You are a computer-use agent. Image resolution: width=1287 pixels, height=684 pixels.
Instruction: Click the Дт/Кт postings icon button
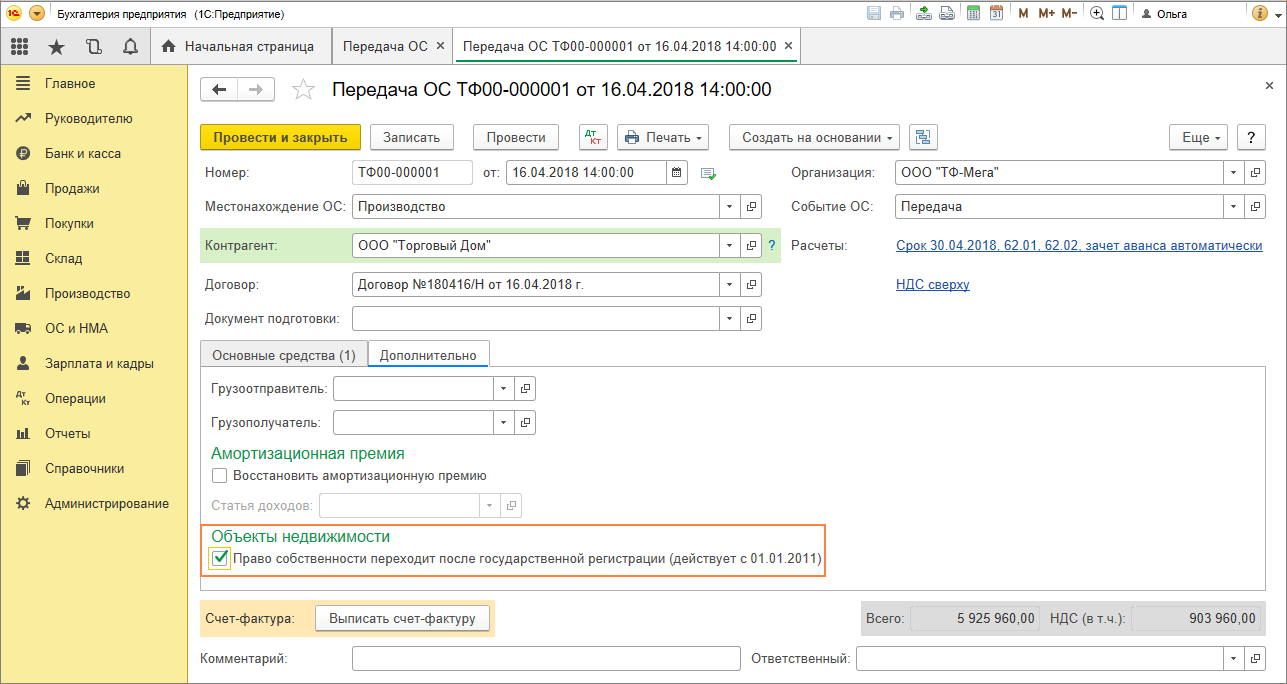point(593,138)
